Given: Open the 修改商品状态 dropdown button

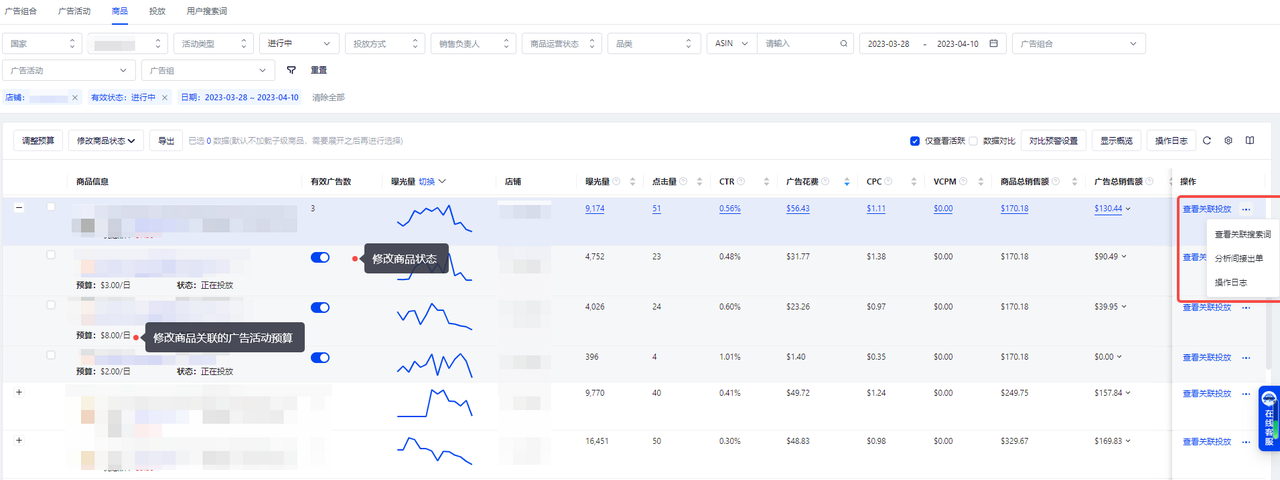Looking at the screenshot, I should point(106,141).
